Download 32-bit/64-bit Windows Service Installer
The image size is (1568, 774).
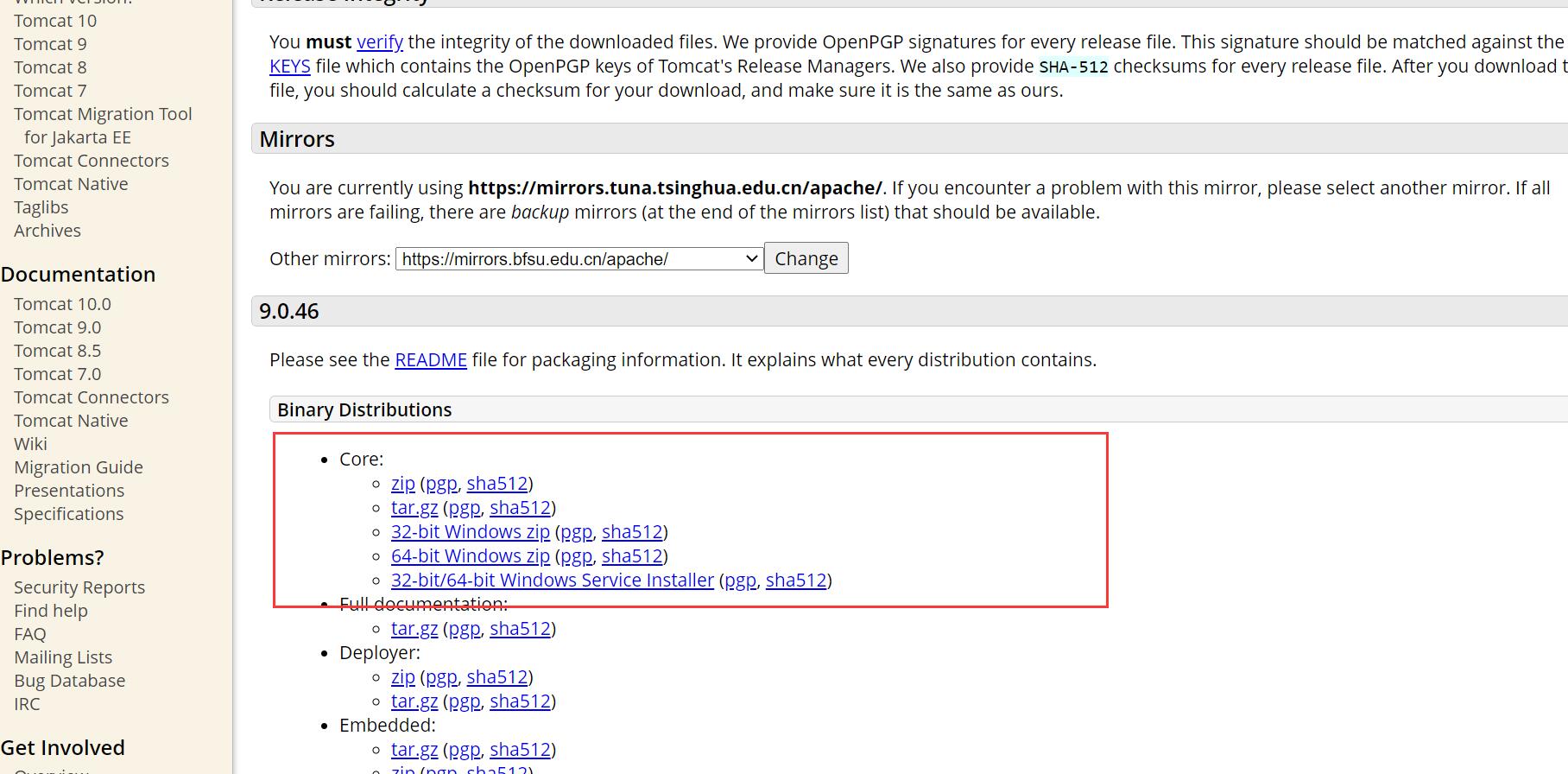[553, 580]
